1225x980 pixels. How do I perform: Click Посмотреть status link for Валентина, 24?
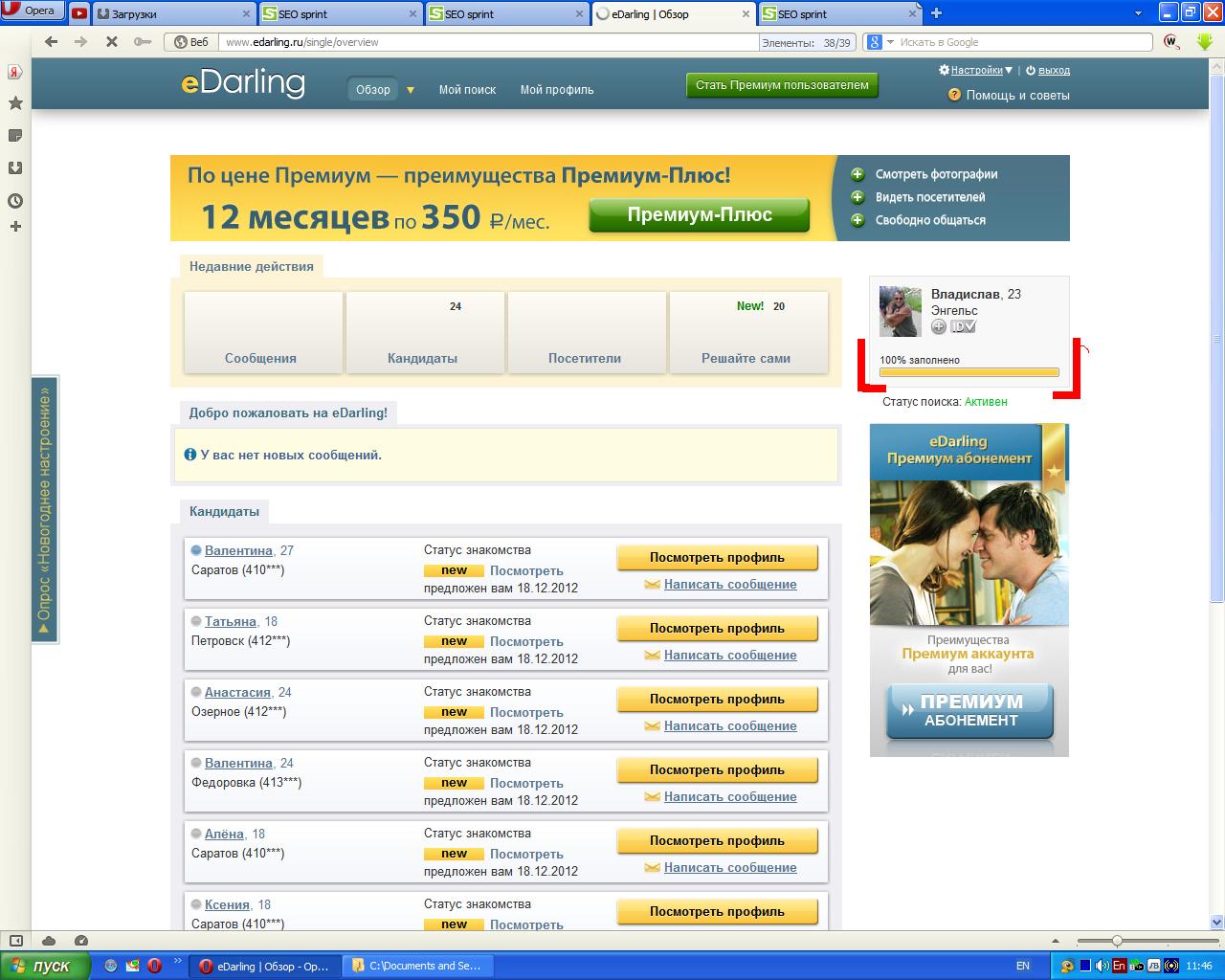coord(526,783)
